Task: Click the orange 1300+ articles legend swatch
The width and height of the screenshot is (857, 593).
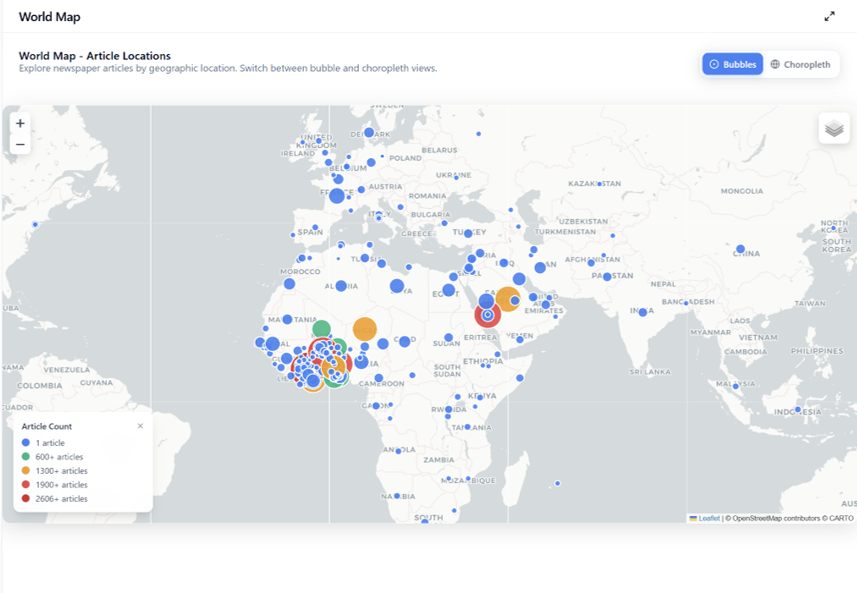Action: 26,471
